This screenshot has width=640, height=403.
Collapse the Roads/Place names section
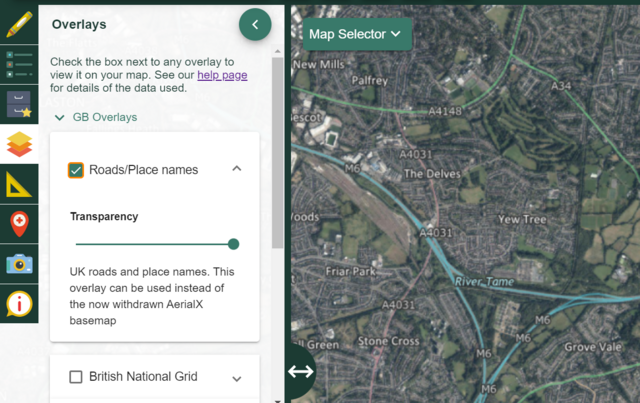tap(237, 169)
